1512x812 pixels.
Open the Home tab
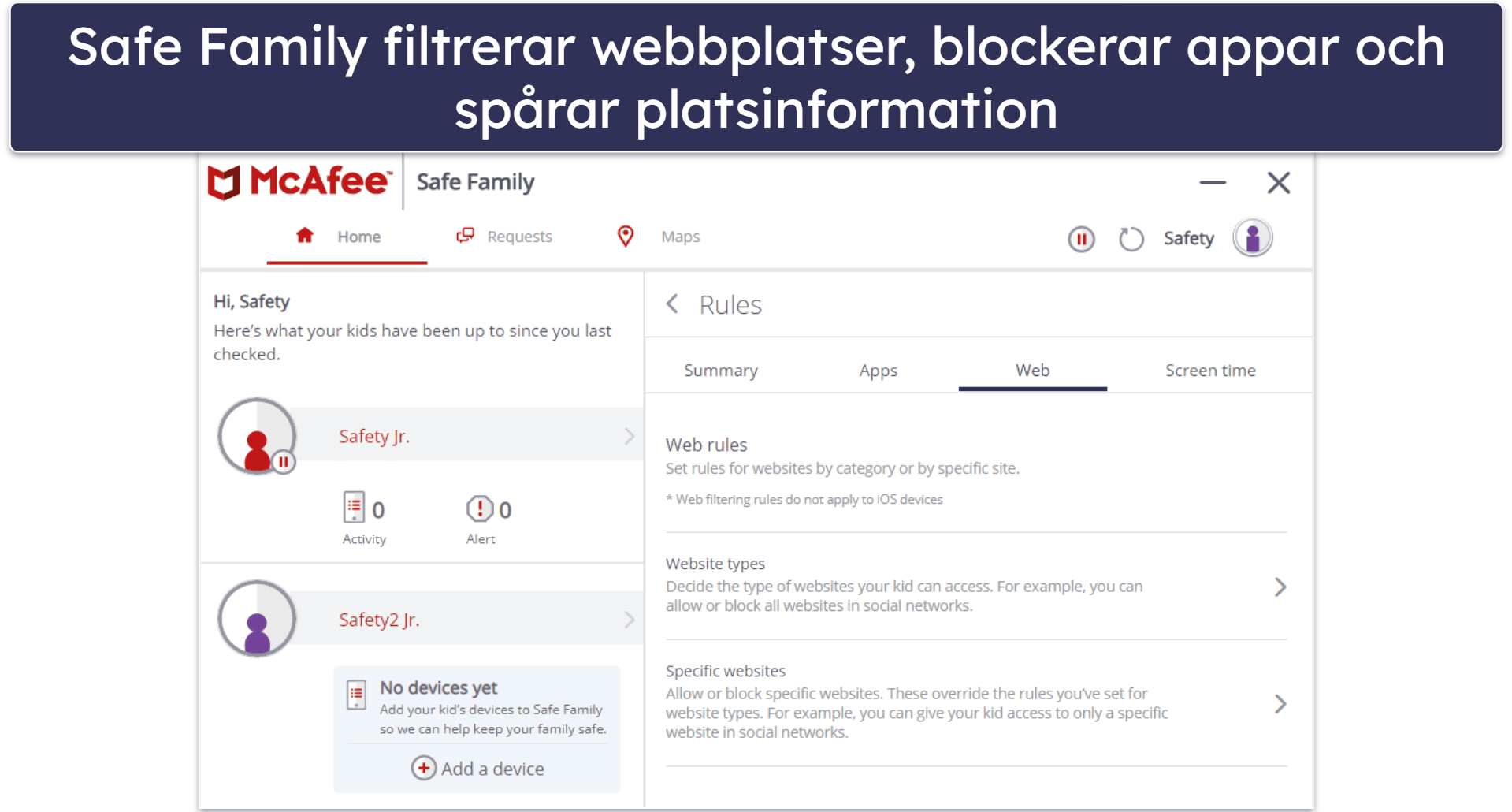click(347, 237)
